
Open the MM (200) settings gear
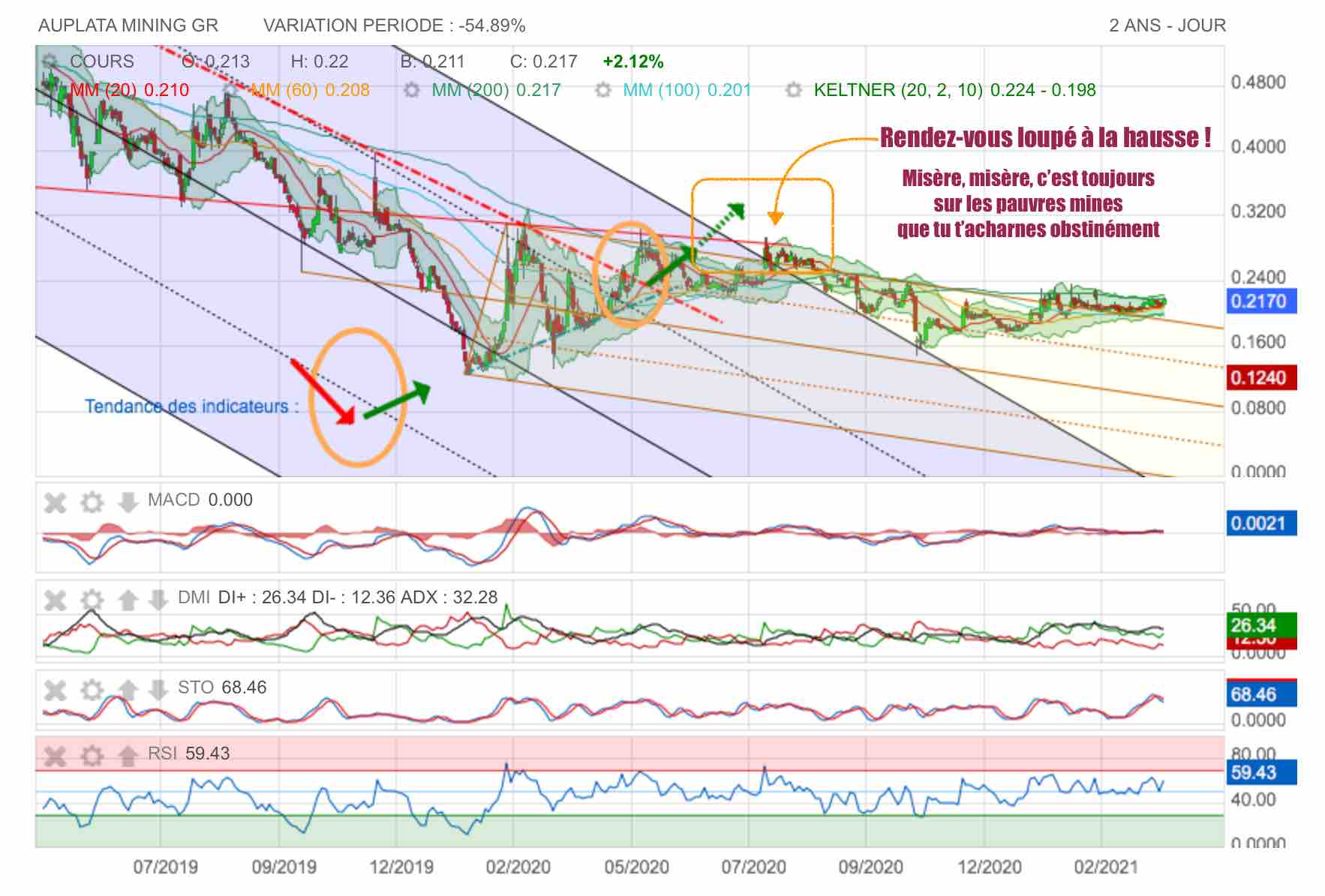[411, 90]
